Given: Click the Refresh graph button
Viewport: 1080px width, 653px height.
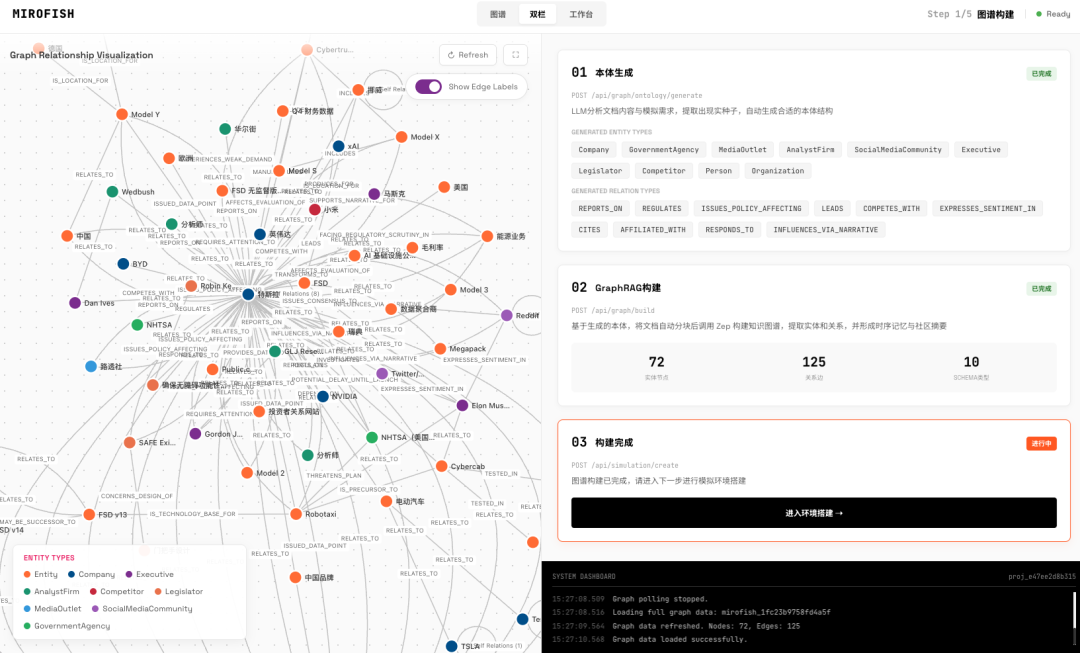Looking at the screenshot, I should click(x=467, y=55).
